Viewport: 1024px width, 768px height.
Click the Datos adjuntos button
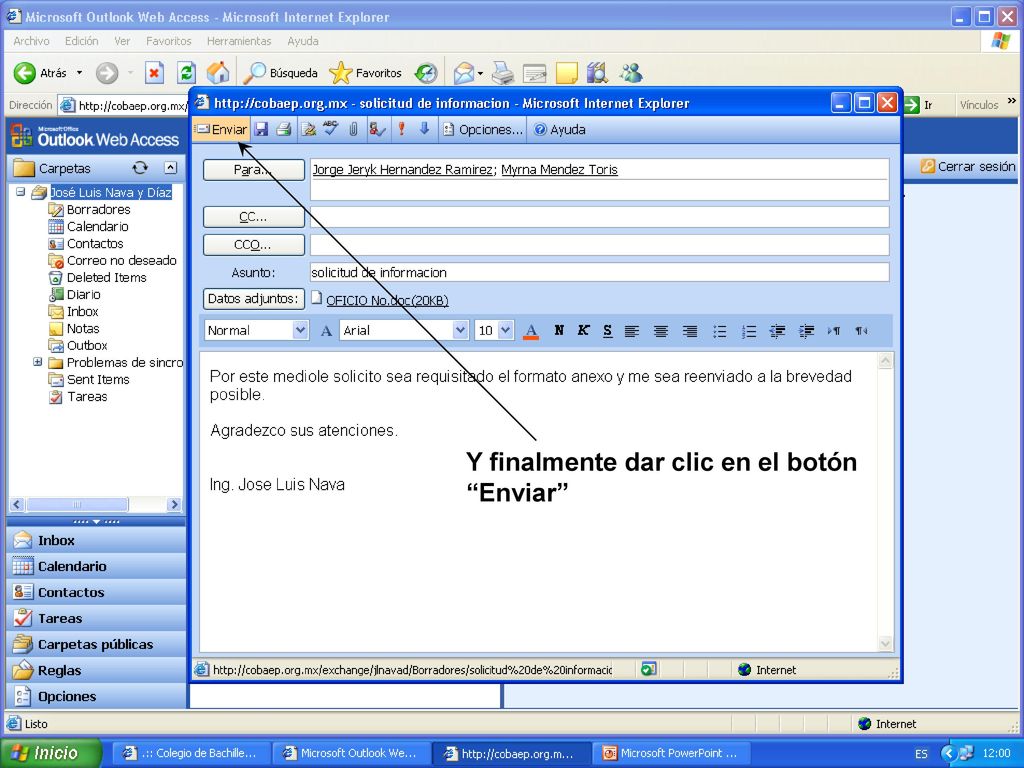(253, 299)
